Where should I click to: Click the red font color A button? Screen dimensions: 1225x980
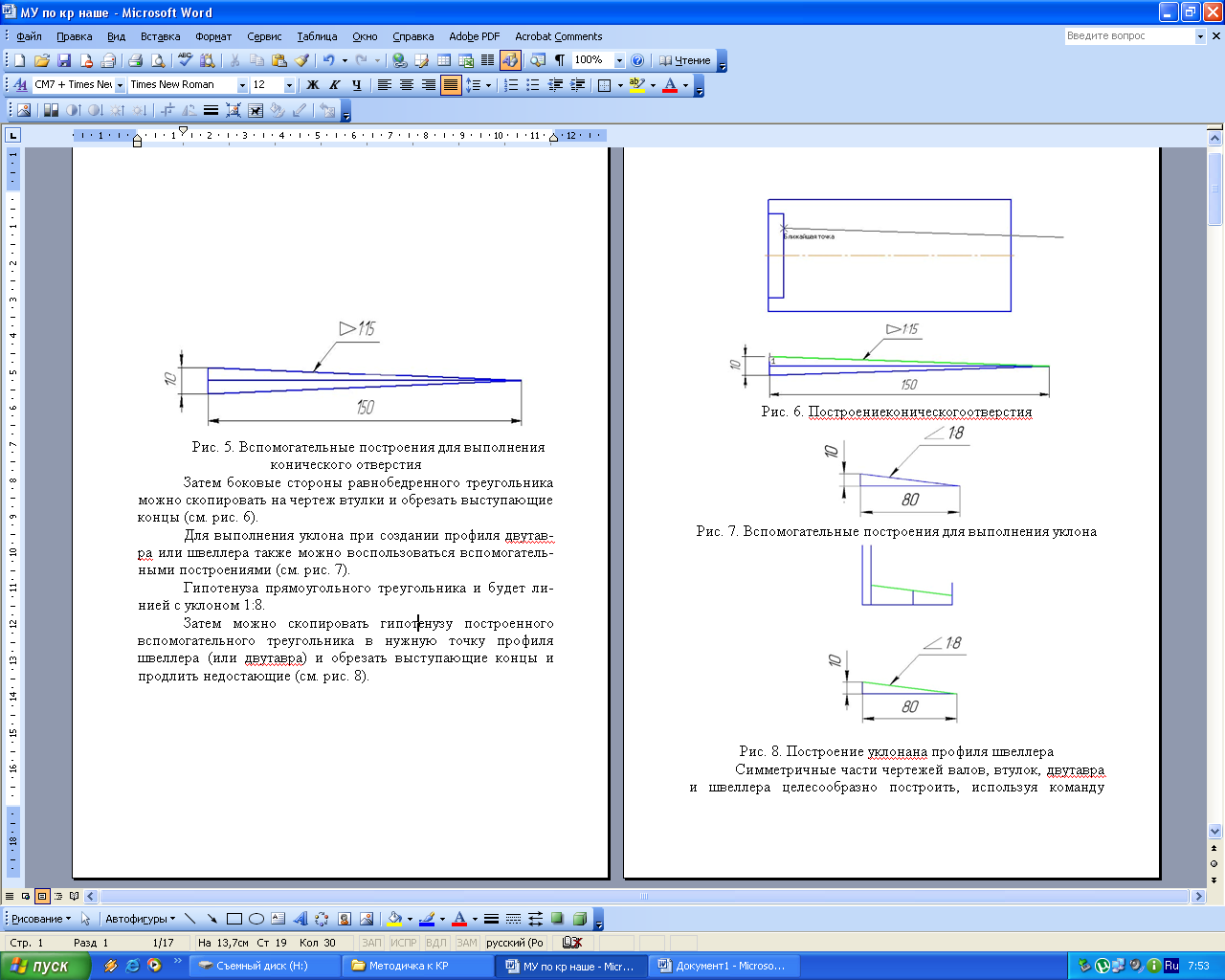pyautogui.click(x=670, y=85)
